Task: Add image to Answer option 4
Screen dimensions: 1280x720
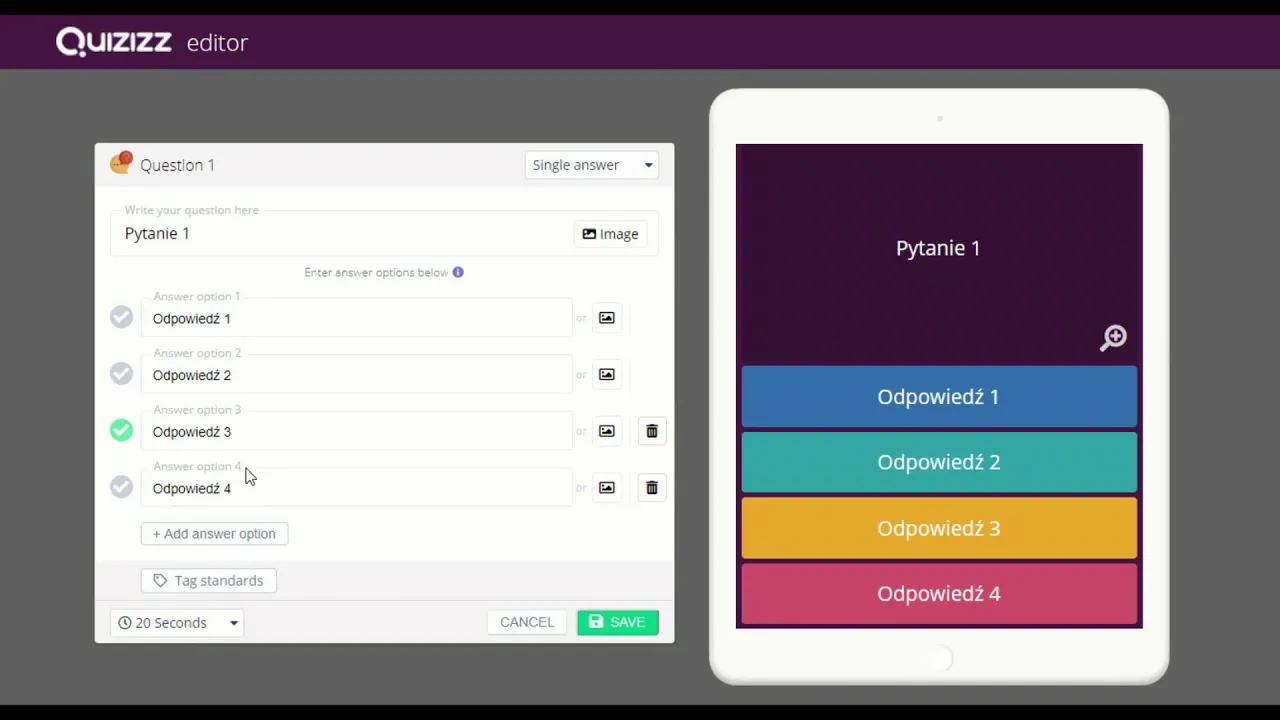Action: 607,488
